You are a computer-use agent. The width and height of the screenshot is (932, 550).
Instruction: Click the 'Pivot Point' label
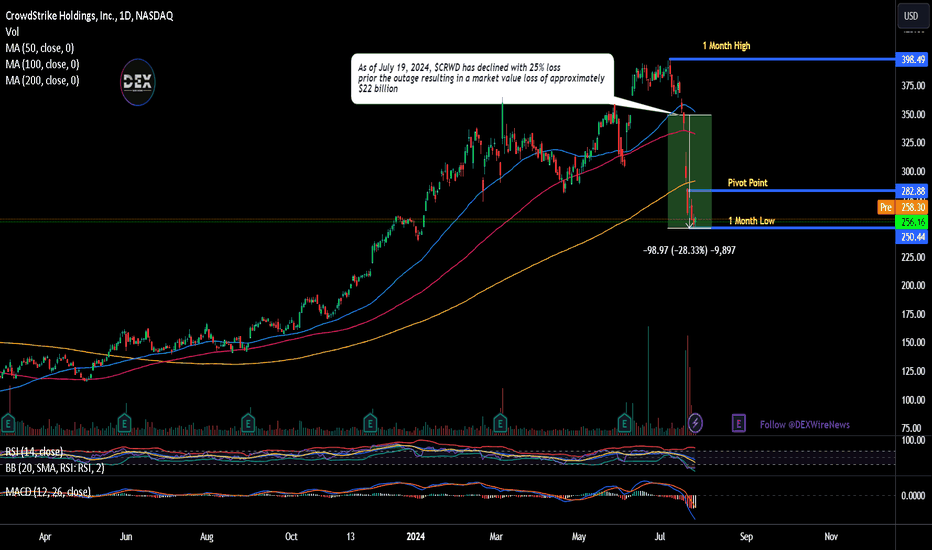click(x=748, y=183)
